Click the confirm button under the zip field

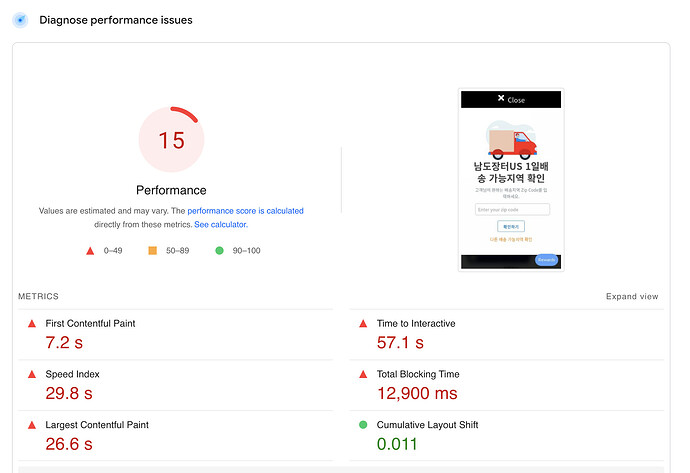click(511, 226)
